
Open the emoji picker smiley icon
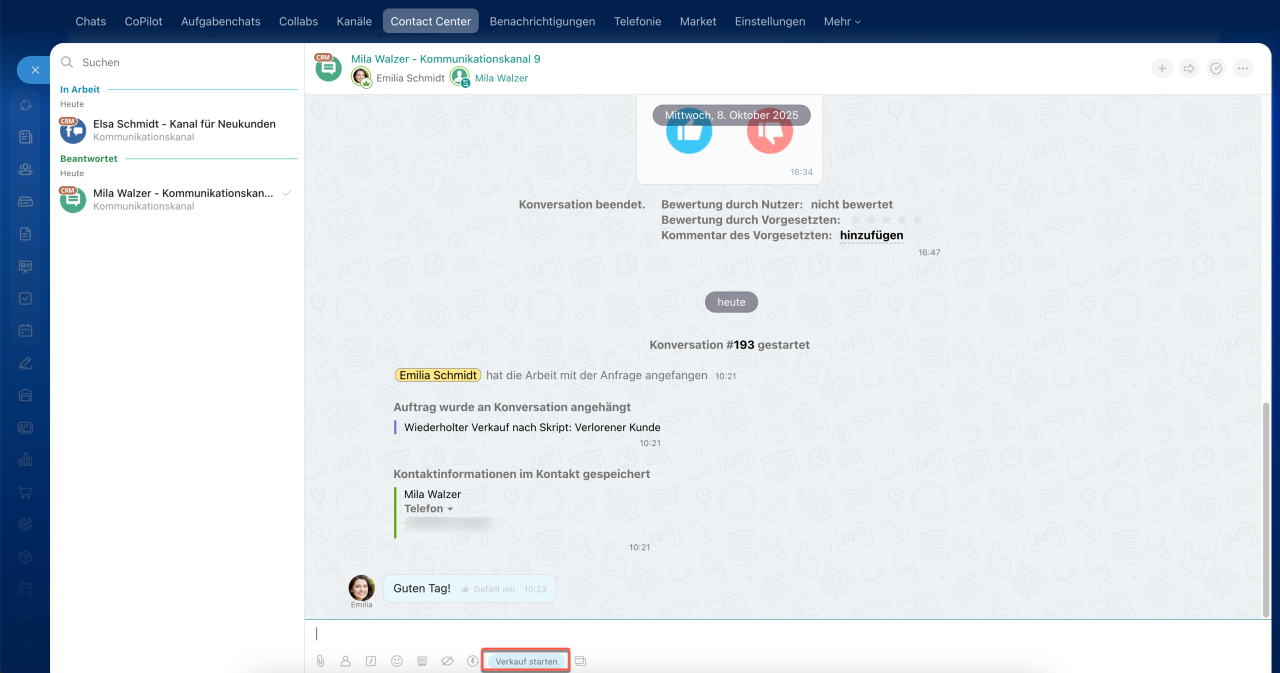pos(397,661)
